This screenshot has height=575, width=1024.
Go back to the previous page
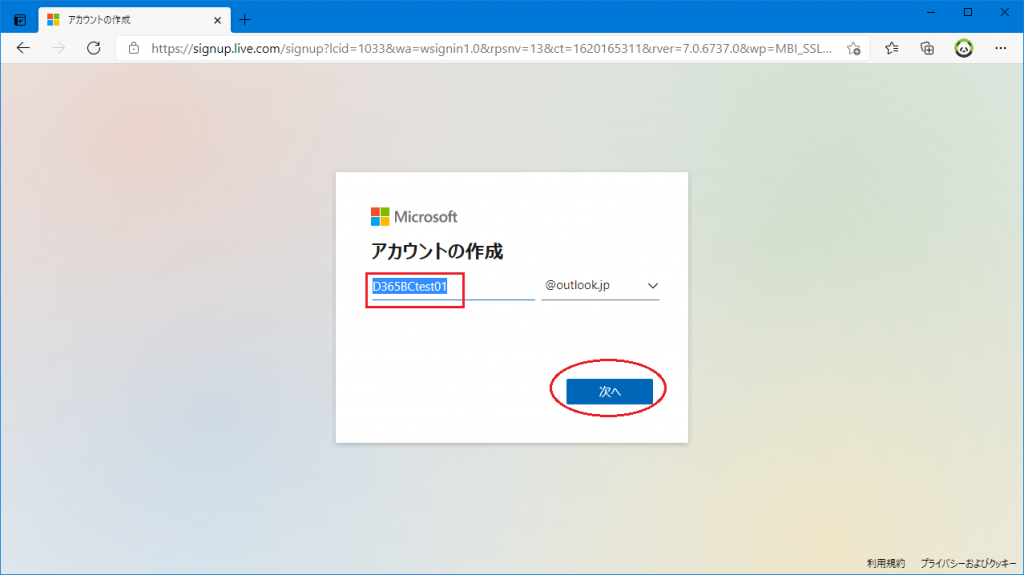click(x=24, y=48)
